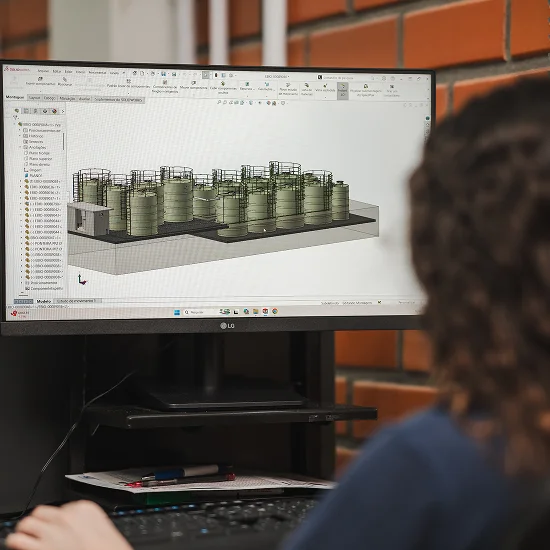This screenshot has width=550, height=550.
Task: Click the Modelo bottom tab
Action: pyautogui.click(x=44, y=301)
